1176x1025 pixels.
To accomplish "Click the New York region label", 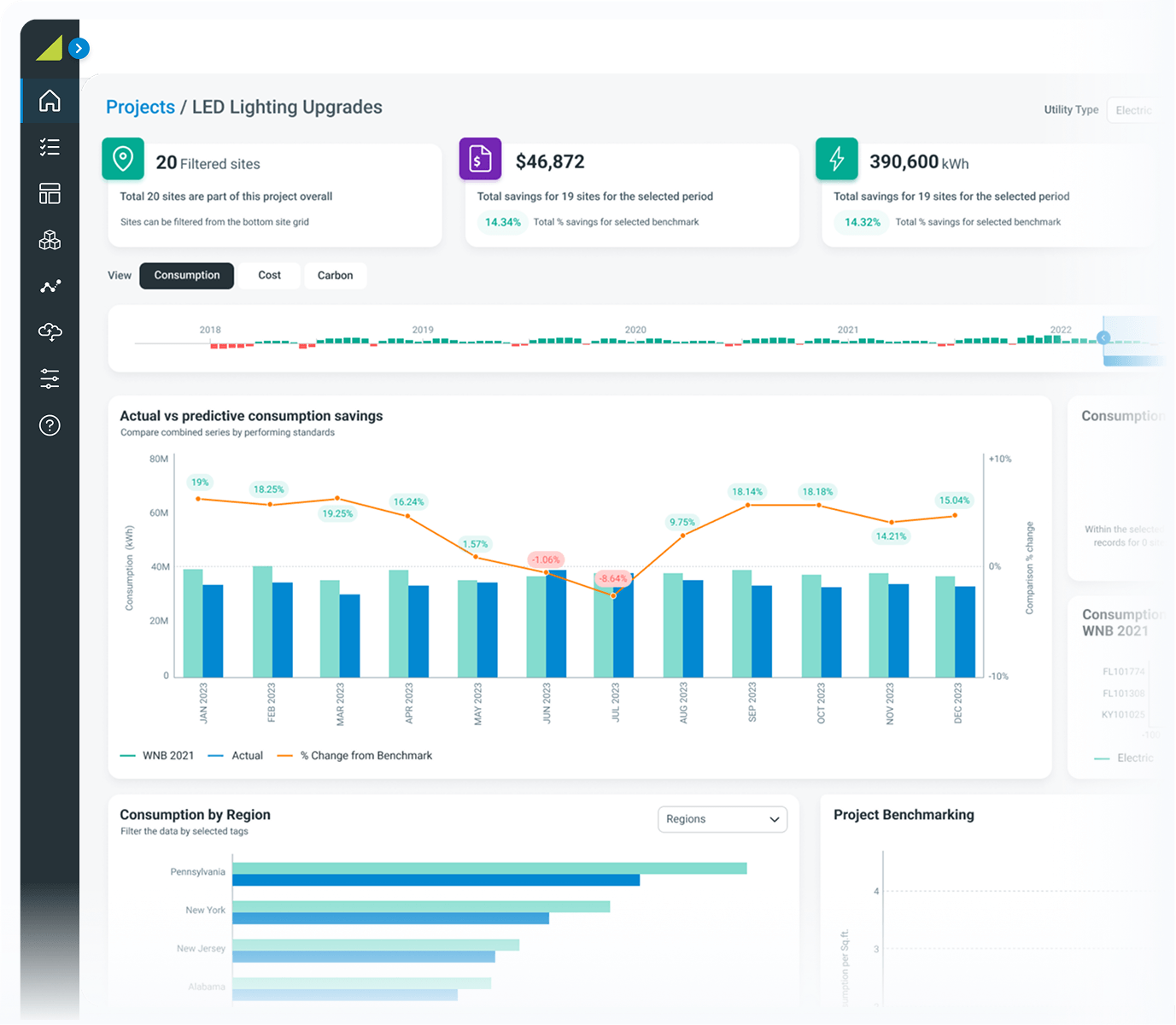I will 206,911.
